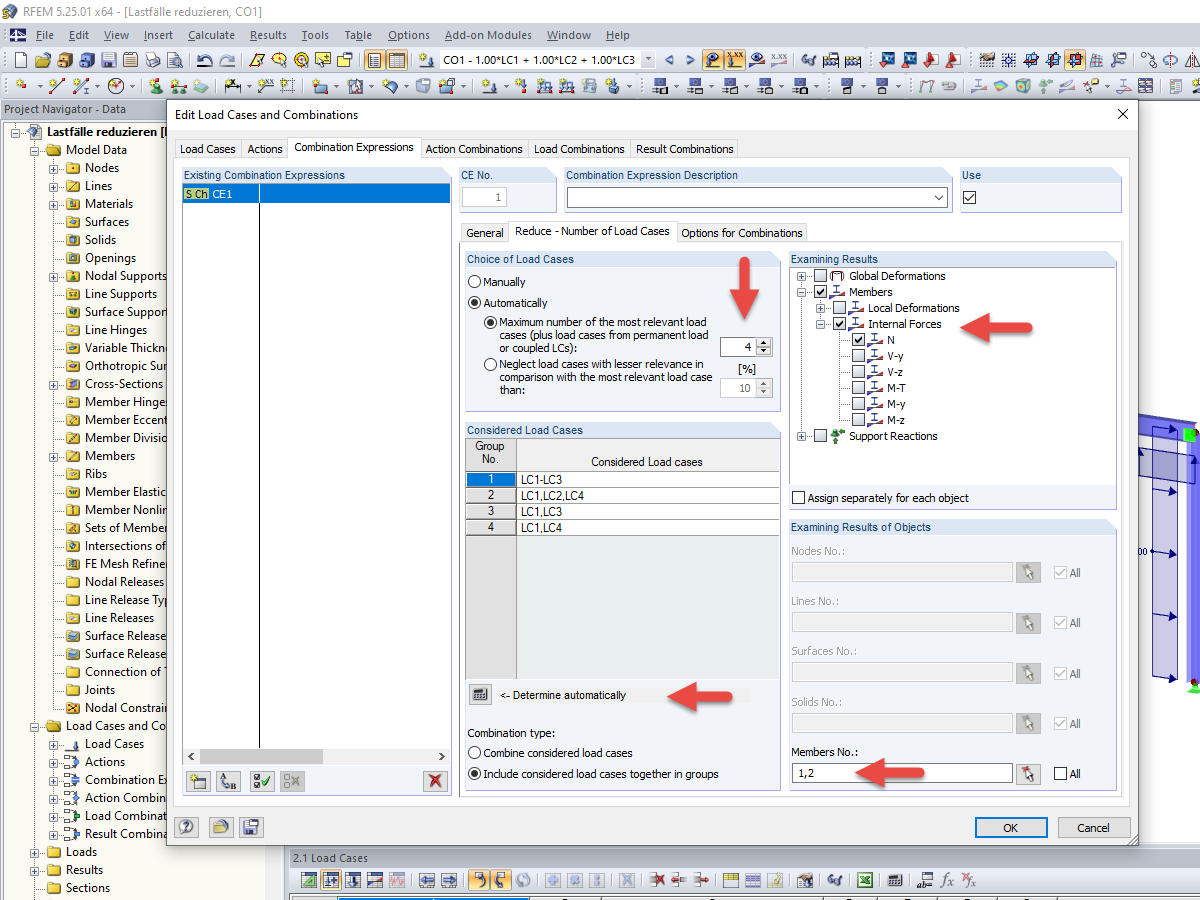Uncheck the N internal forces checkbox
This screenshot has width=1200, height=900.
858,339
